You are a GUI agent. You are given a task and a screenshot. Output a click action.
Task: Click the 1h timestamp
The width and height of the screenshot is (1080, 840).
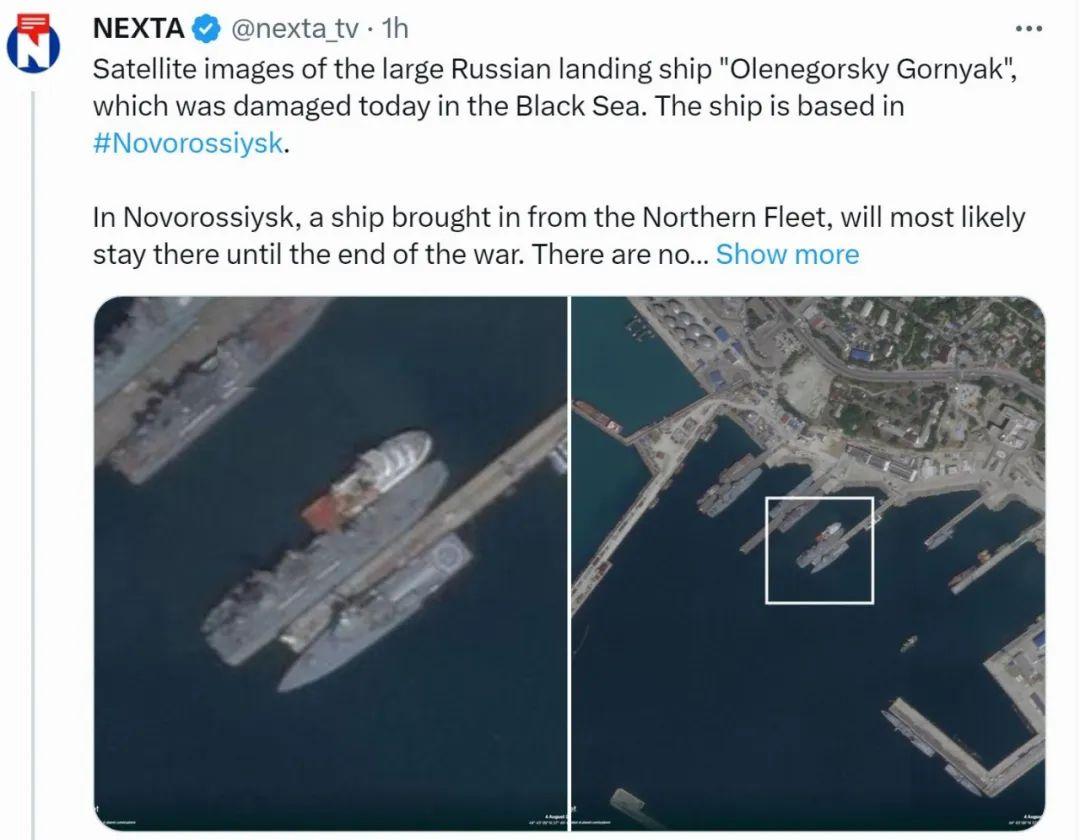[x=396, y=29]
